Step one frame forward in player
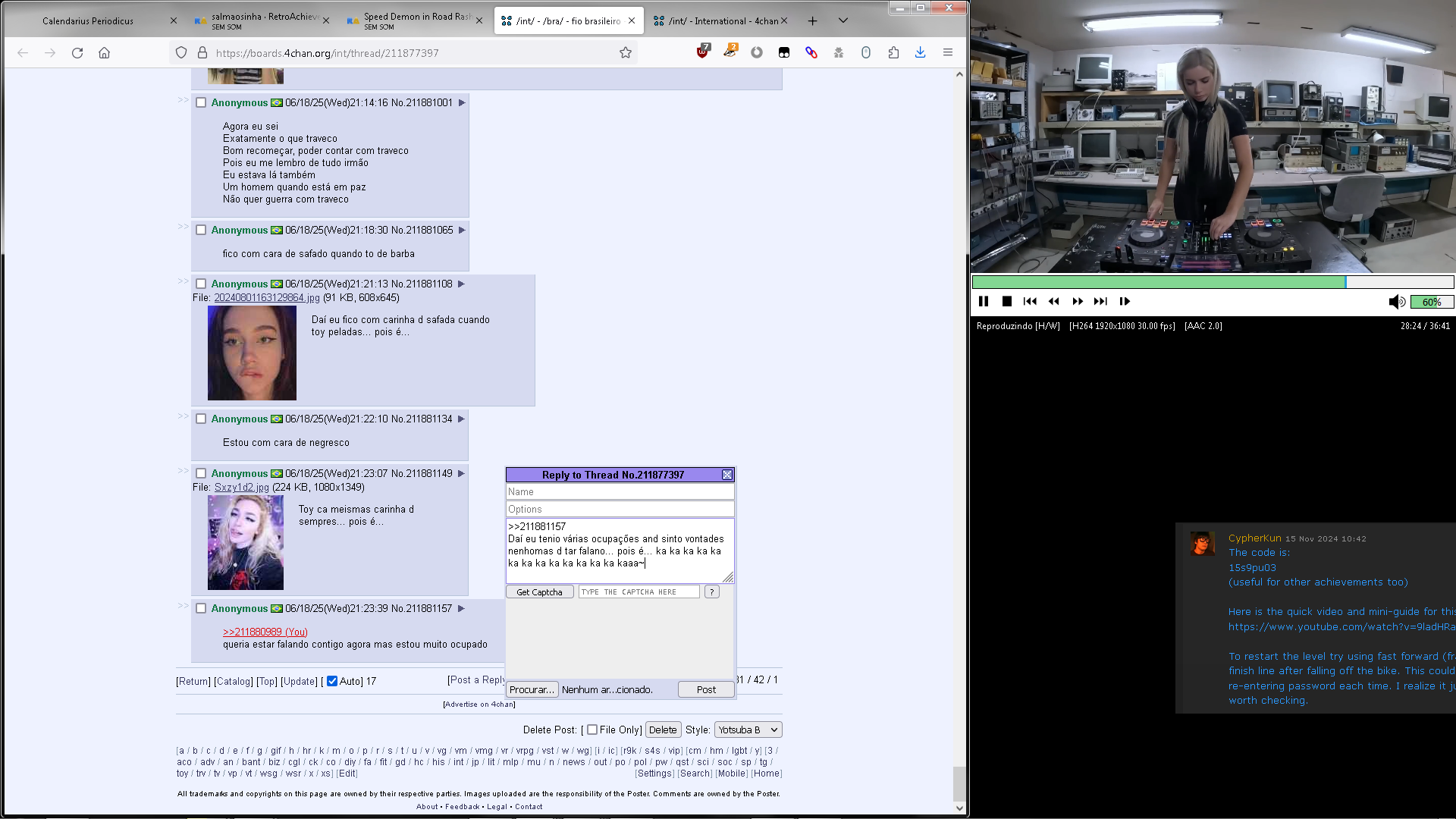1456x819 pixels. pyautogui.click(x=1125, y=302)
